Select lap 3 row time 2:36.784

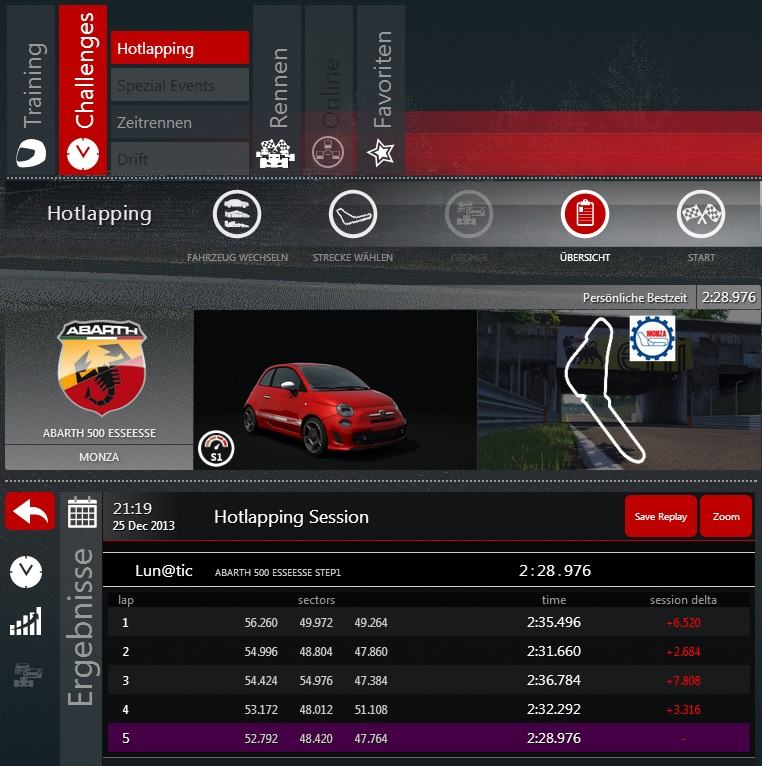coord(553,680)
